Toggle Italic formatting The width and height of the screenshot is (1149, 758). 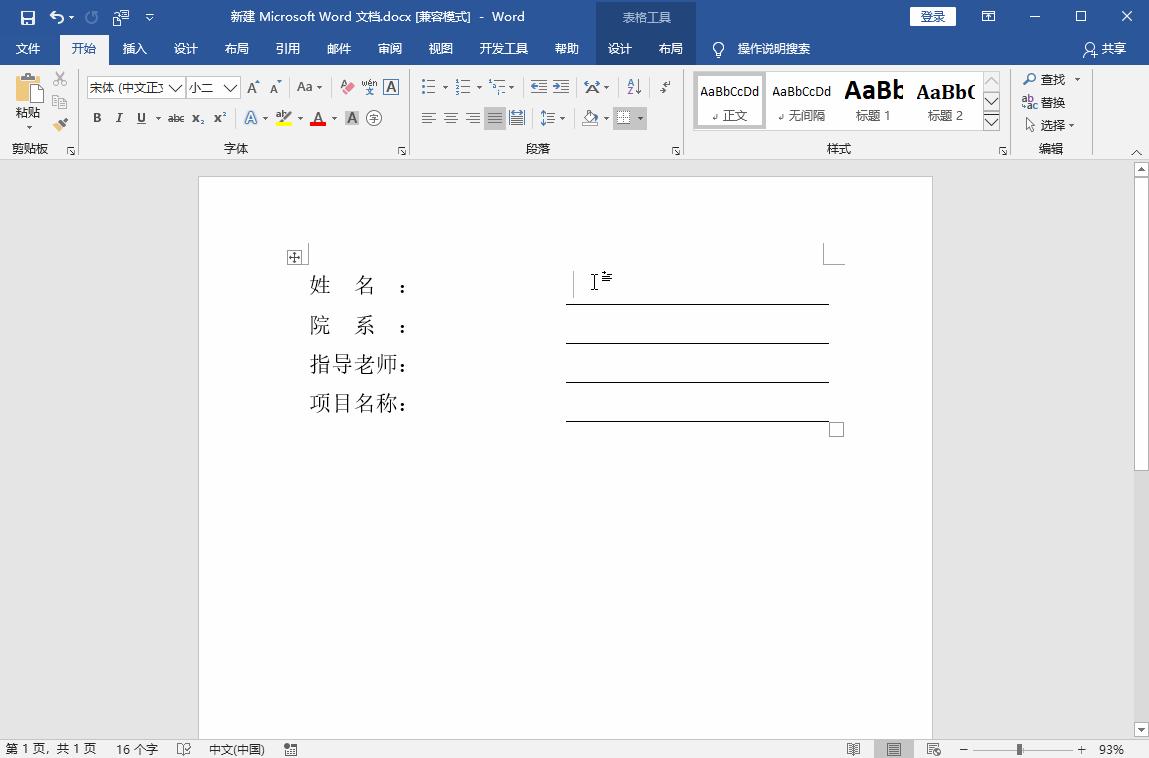point(119,118)
